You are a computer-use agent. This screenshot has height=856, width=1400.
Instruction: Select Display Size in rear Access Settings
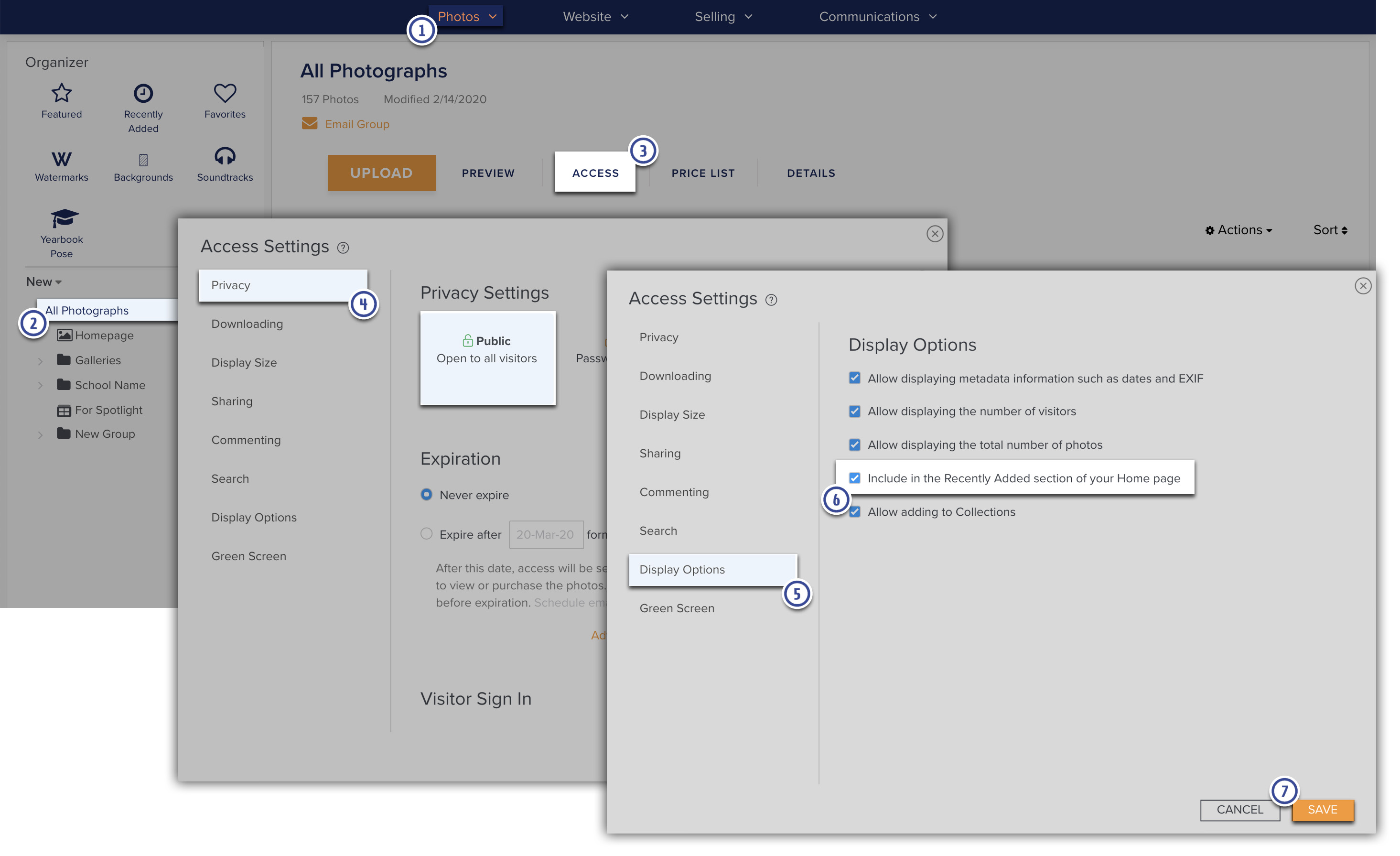pos(244,363)
